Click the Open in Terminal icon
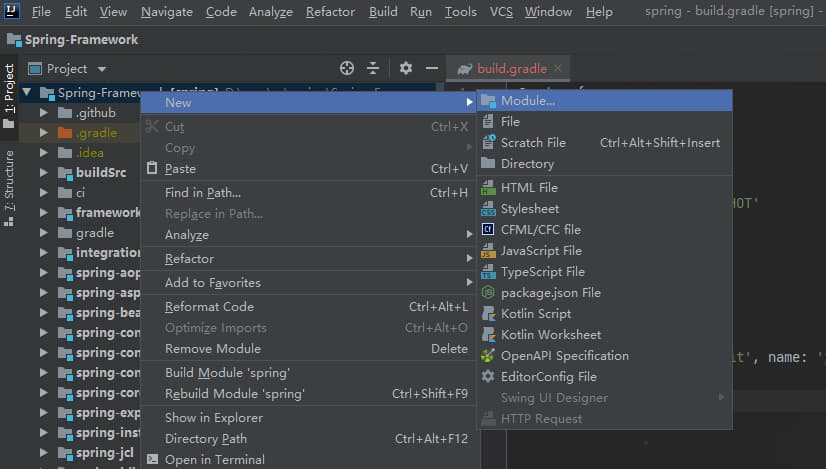The width and height of the screenshot is (826, 469). [152, 460]
